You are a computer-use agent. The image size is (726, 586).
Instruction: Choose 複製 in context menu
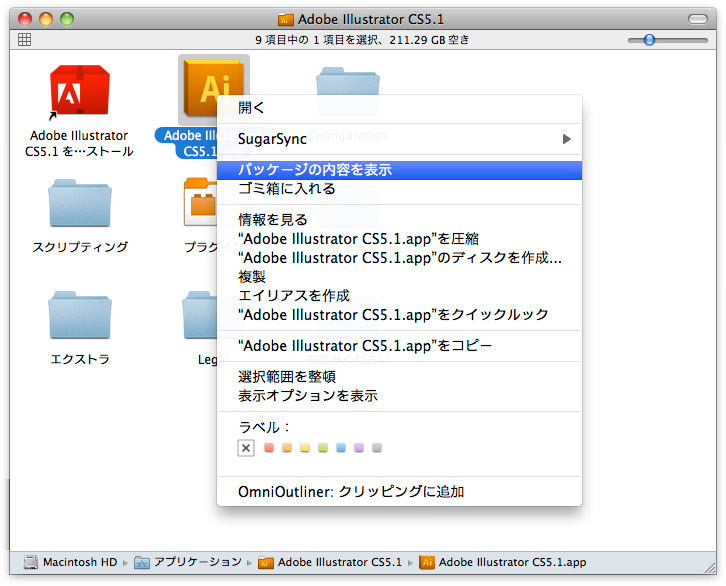tap(399, 277)
